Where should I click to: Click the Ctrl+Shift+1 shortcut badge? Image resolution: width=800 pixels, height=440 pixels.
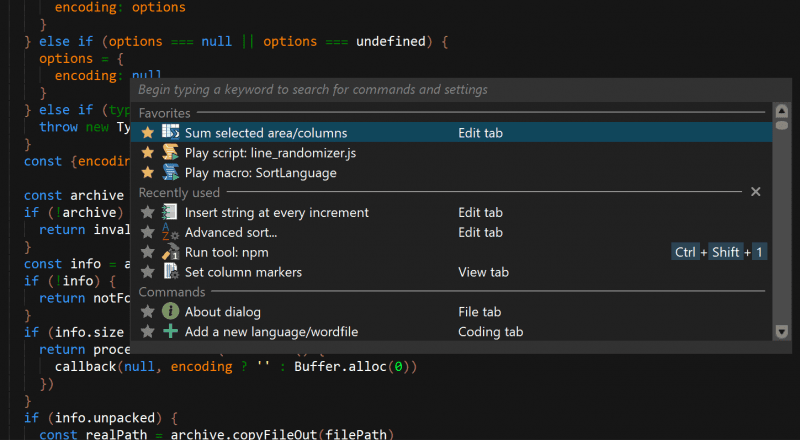(x=719, y=252)
